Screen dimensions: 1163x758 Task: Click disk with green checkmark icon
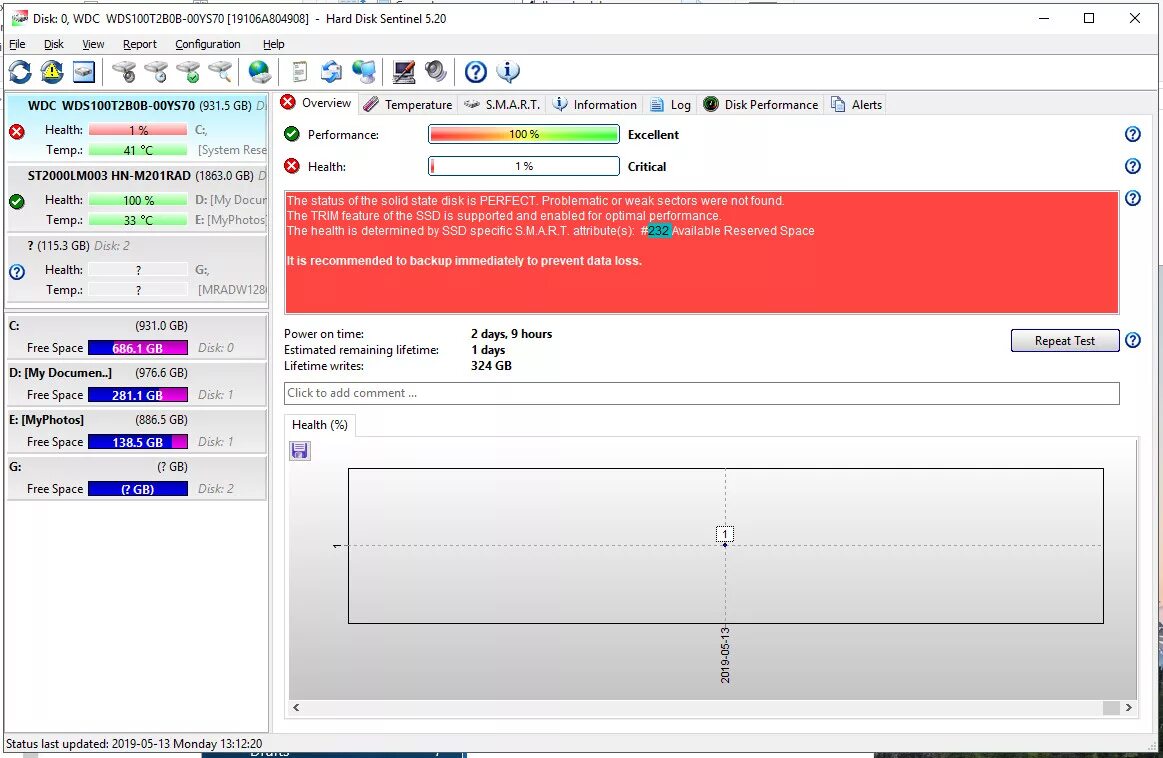tap(188, 72)
